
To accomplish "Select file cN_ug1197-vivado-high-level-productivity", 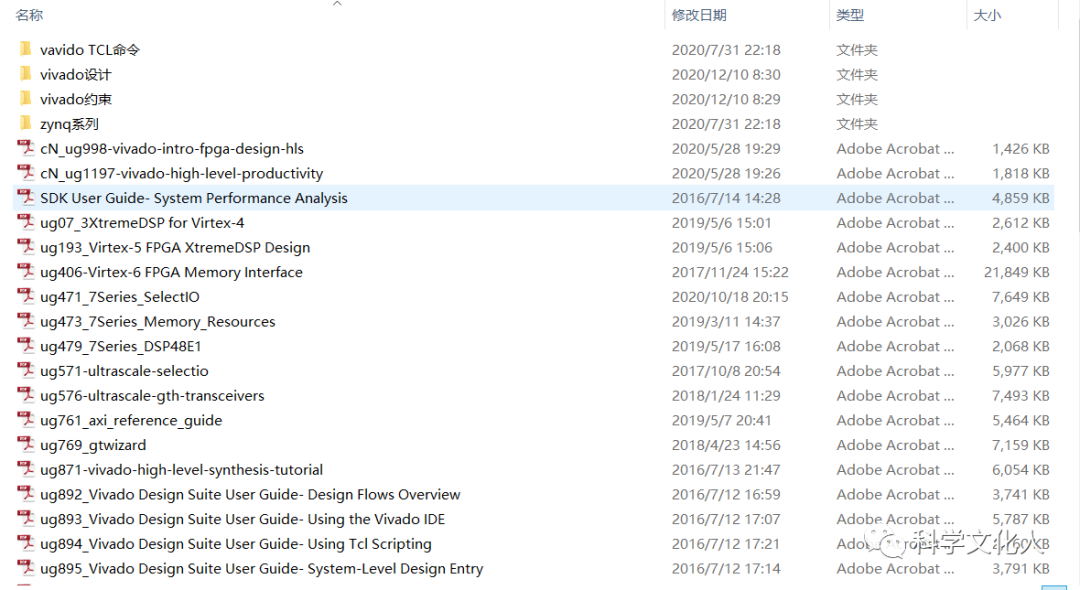I will (x=181, y=173).
